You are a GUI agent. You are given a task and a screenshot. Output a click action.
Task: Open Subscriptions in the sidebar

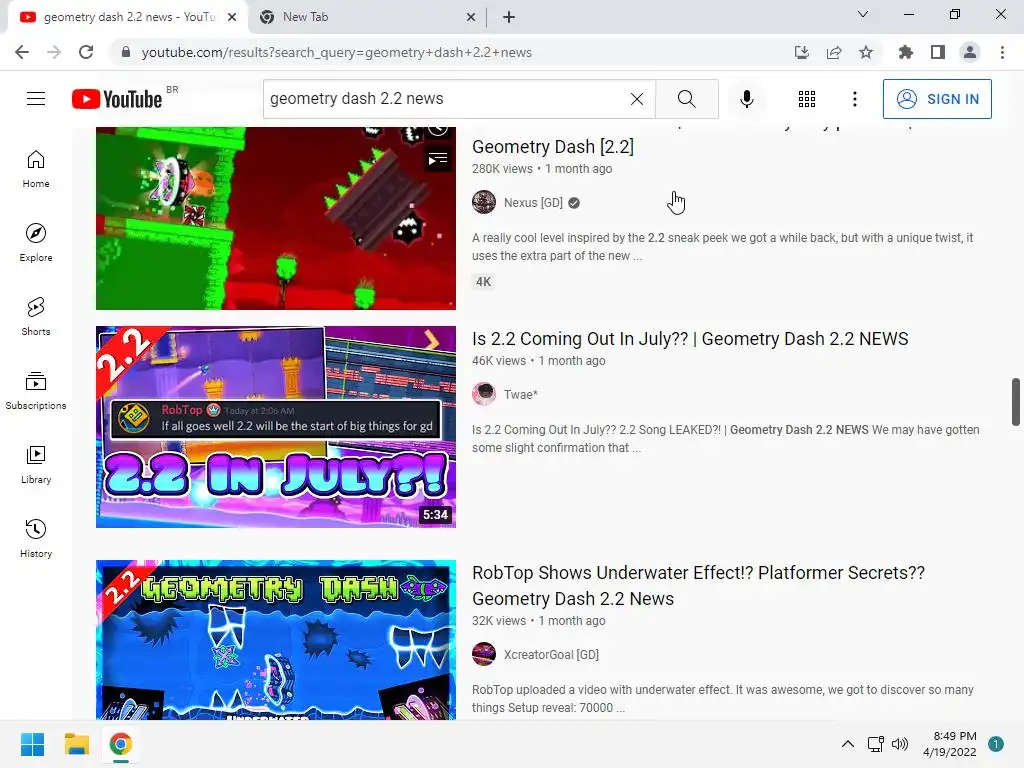pos(36,391)
